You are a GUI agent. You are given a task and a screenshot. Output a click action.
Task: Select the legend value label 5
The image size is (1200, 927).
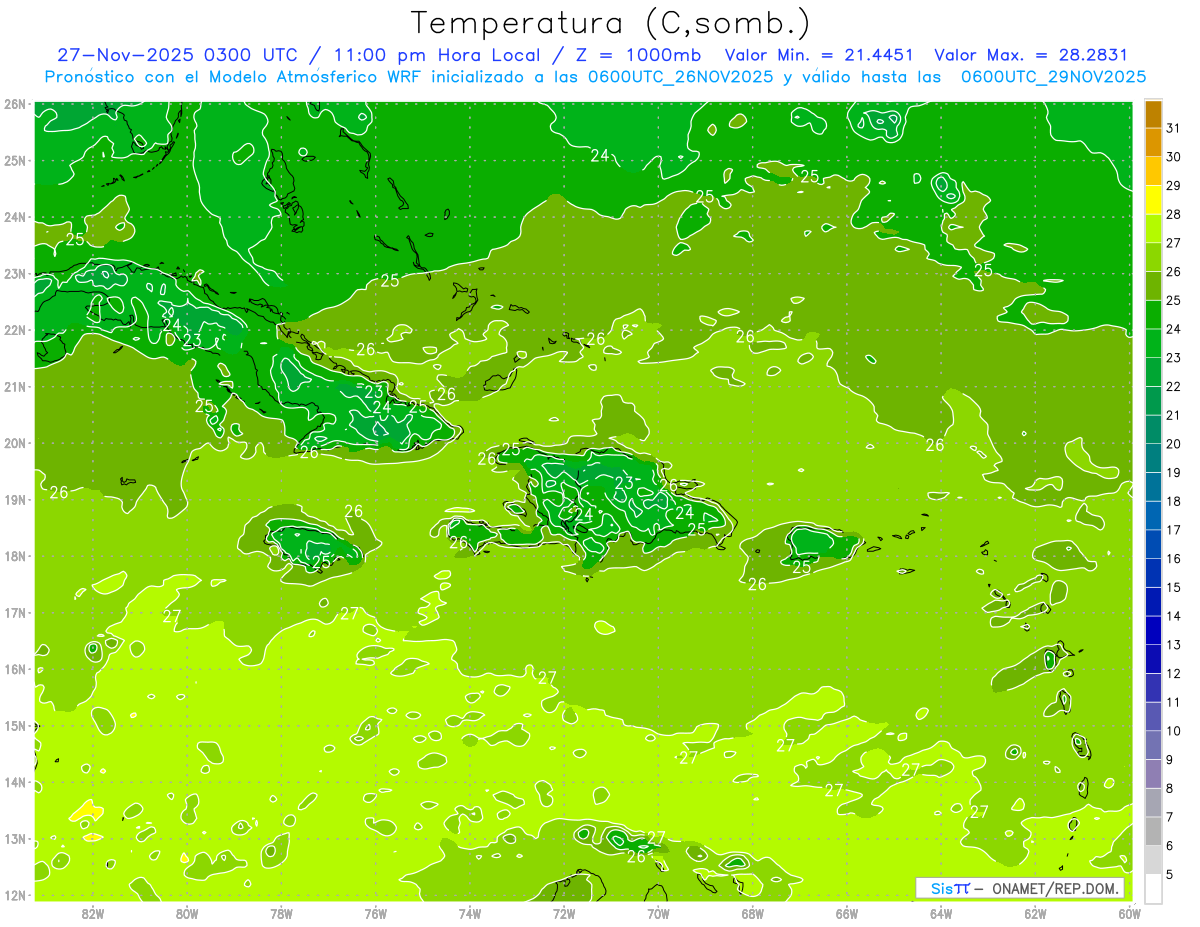click(x=1171, y=875)
